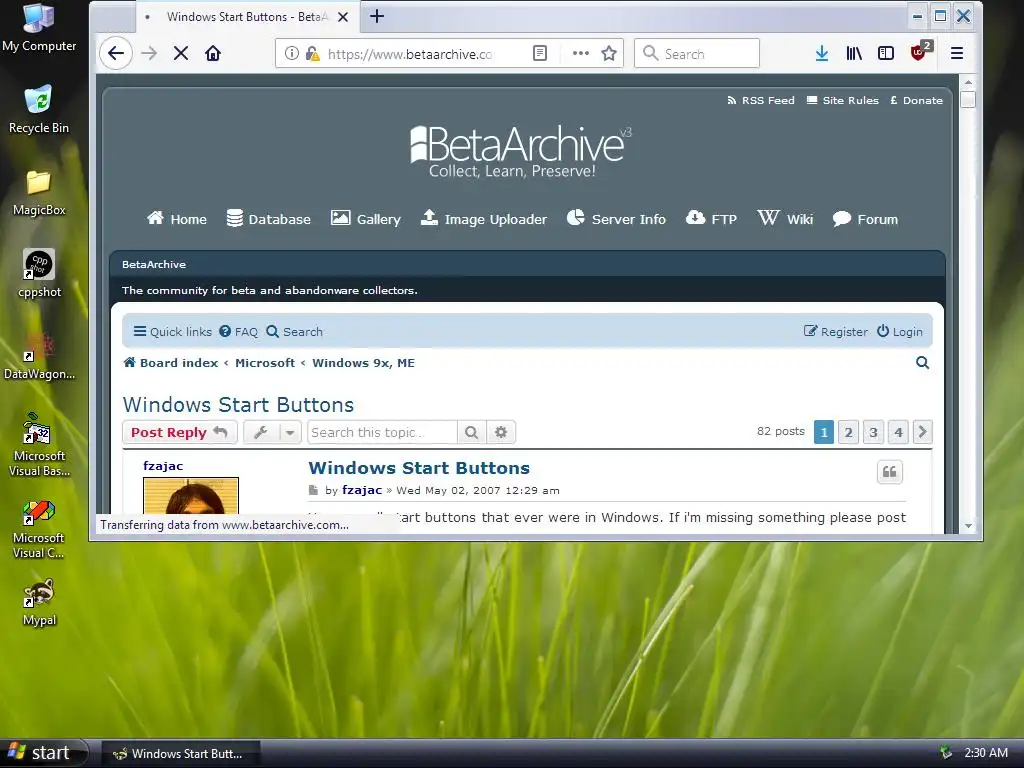Select the Windows Start Butt... taskbar item
1024x768 pixels.
[182, 754]
